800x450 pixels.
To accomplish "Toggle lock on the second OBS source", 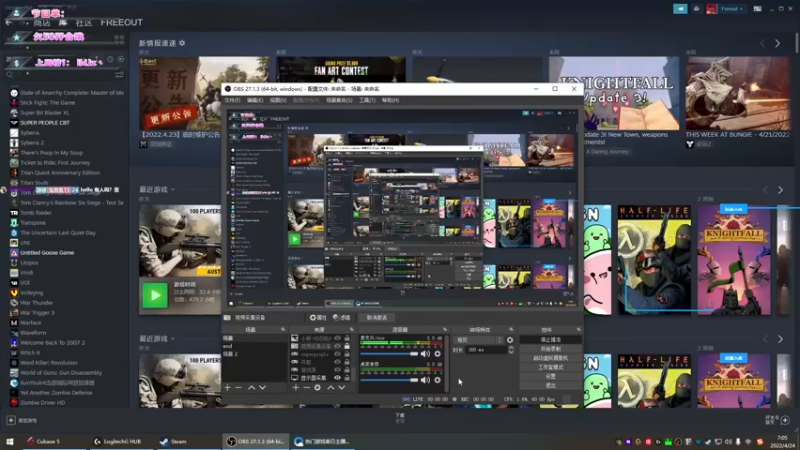I will click(x=347, y=346).
